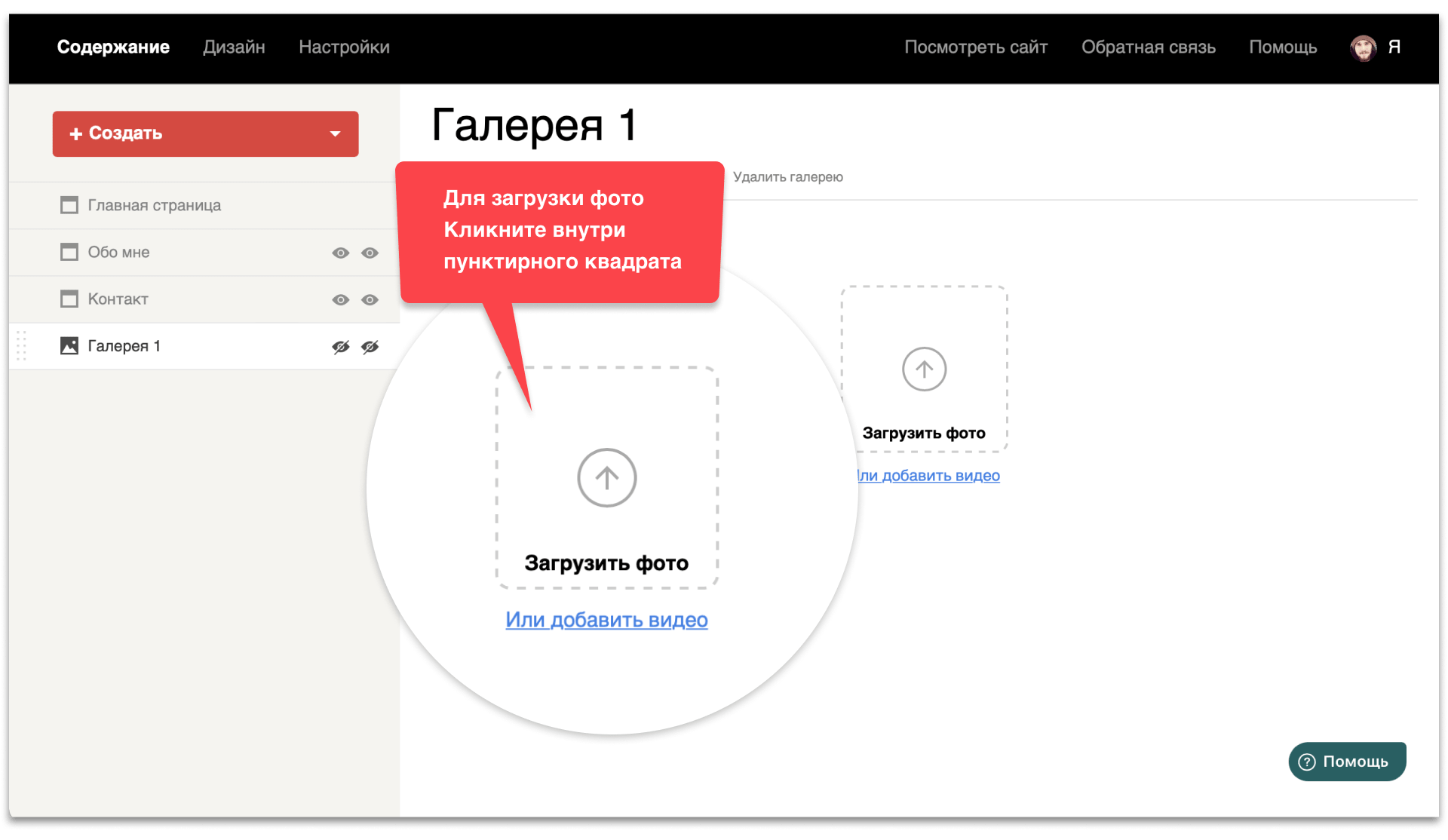Image resolution: width=1448 pixels, height=840 pixels.
Task: Open the green Помощь chat button
Action: (x=1347, y=762)
